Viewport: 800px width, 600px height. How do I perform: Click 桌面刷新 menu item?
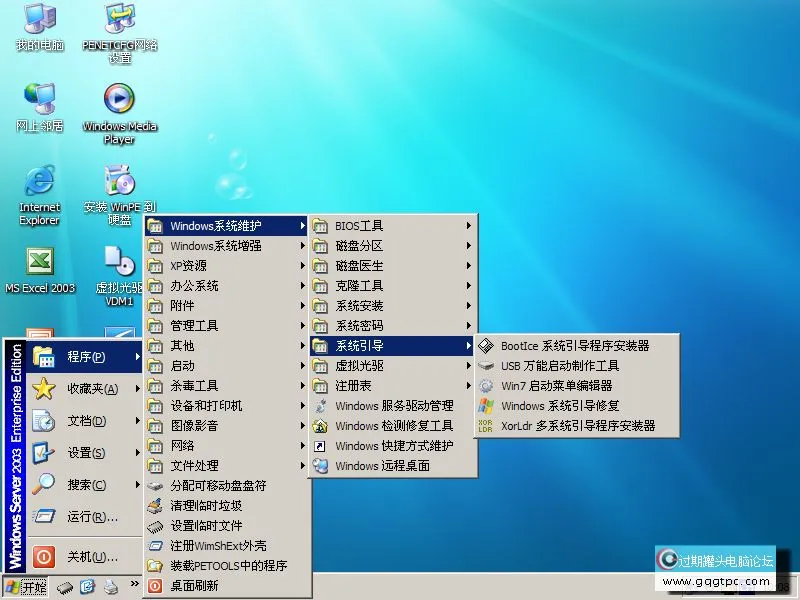194,586
